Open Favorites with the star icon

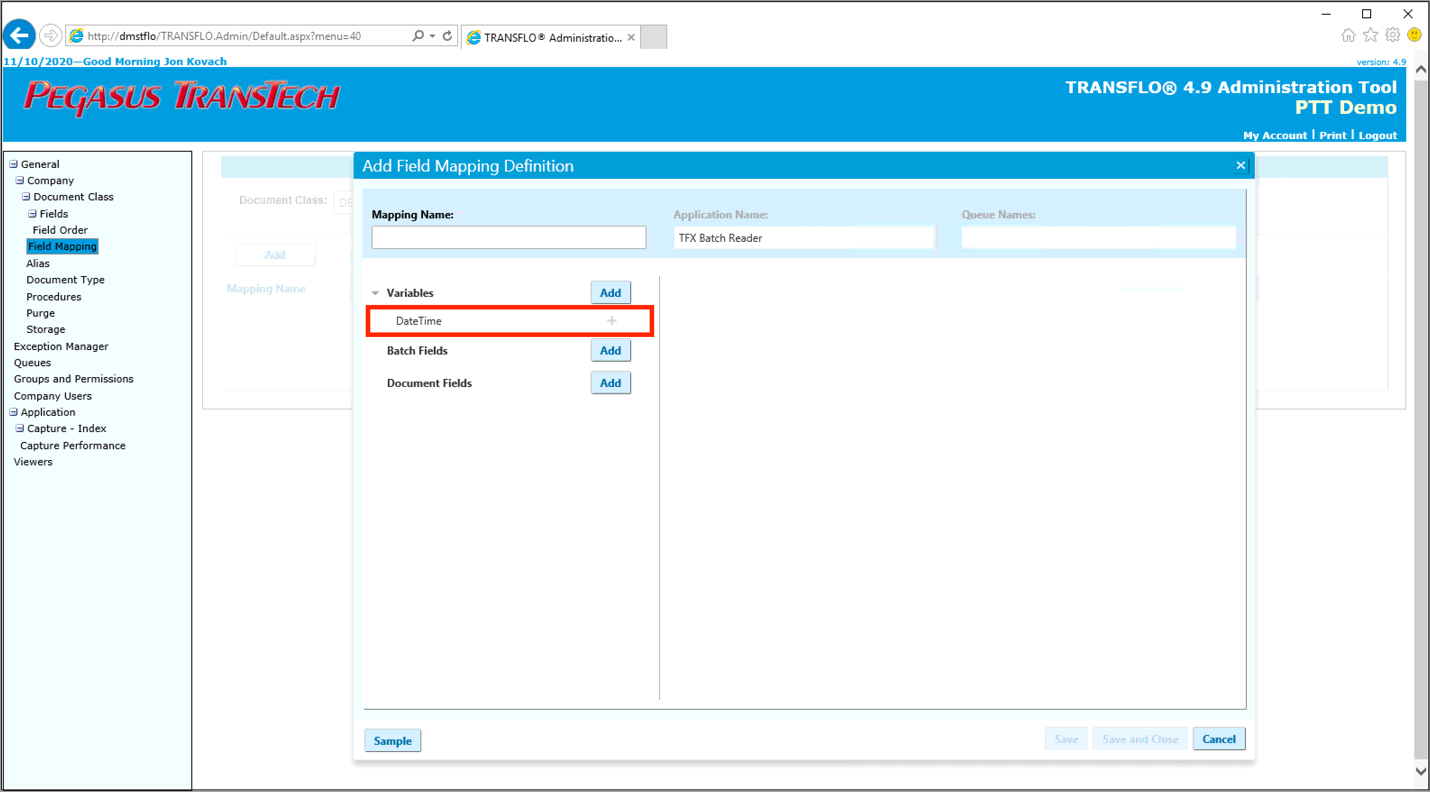1370,35
